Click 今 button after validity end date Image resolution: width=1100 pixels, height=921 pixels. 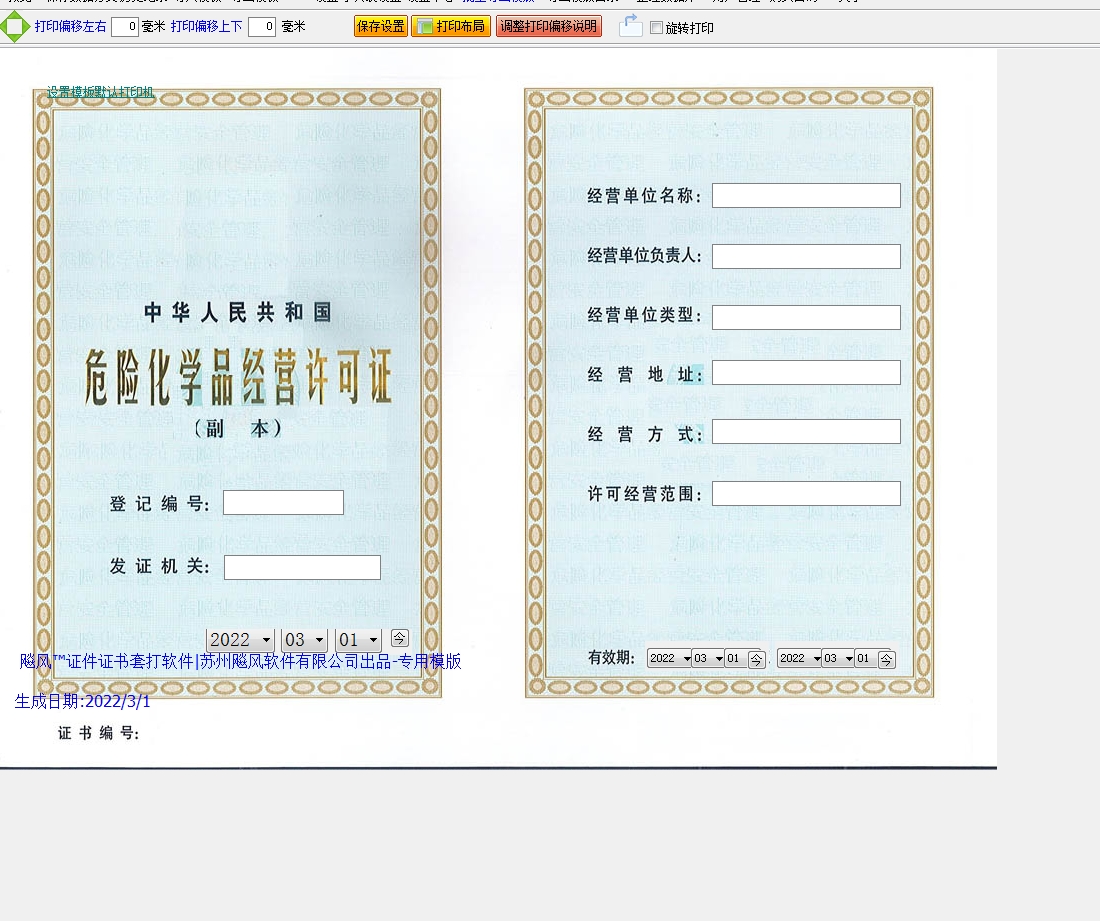[x=886, y=659]
